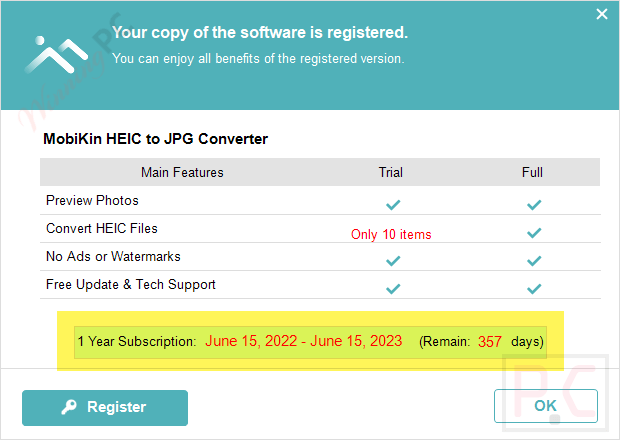Click the Register button label
620x440 pixels.
pos(116,407)
